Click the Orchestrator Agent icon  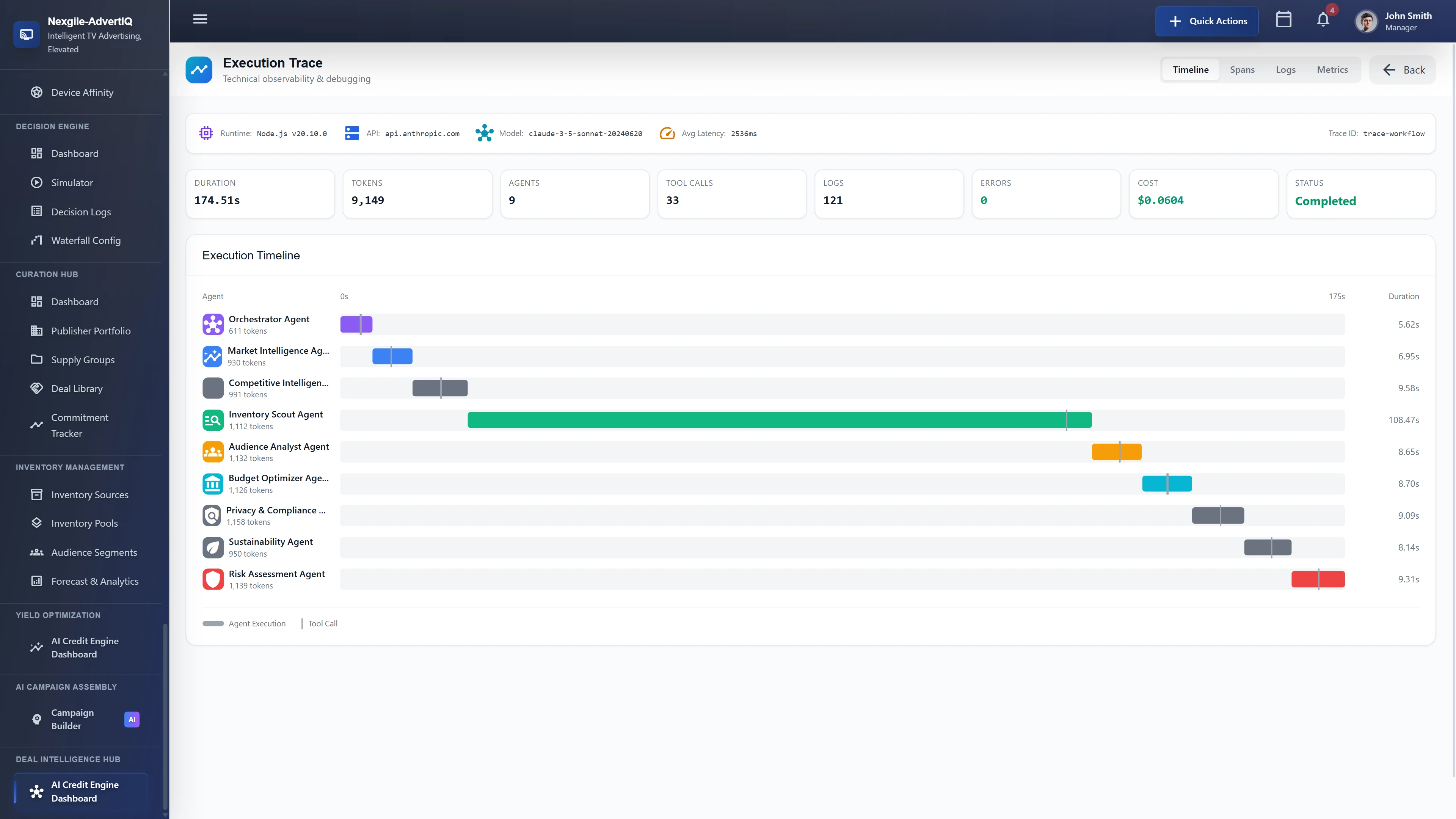click(212, 325)
